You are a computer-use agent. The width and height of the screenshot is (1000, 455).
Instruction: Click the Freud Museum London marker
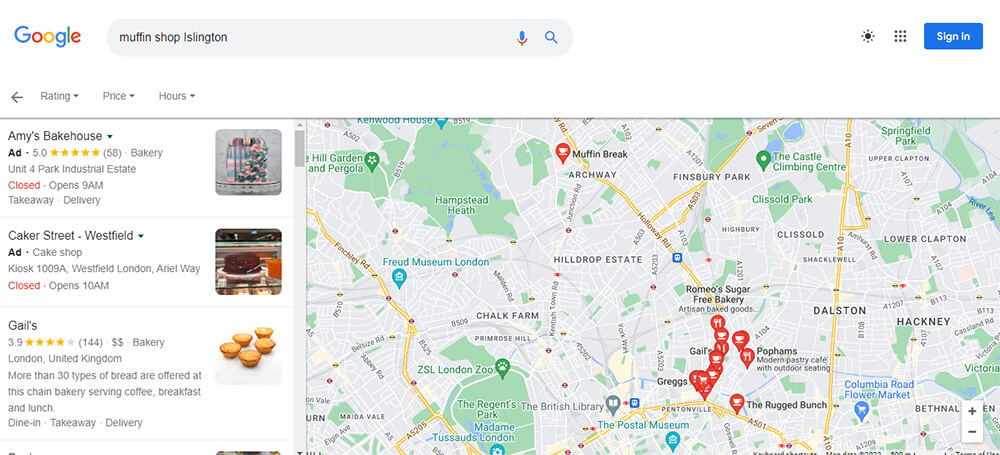click(x=399, y=278)
